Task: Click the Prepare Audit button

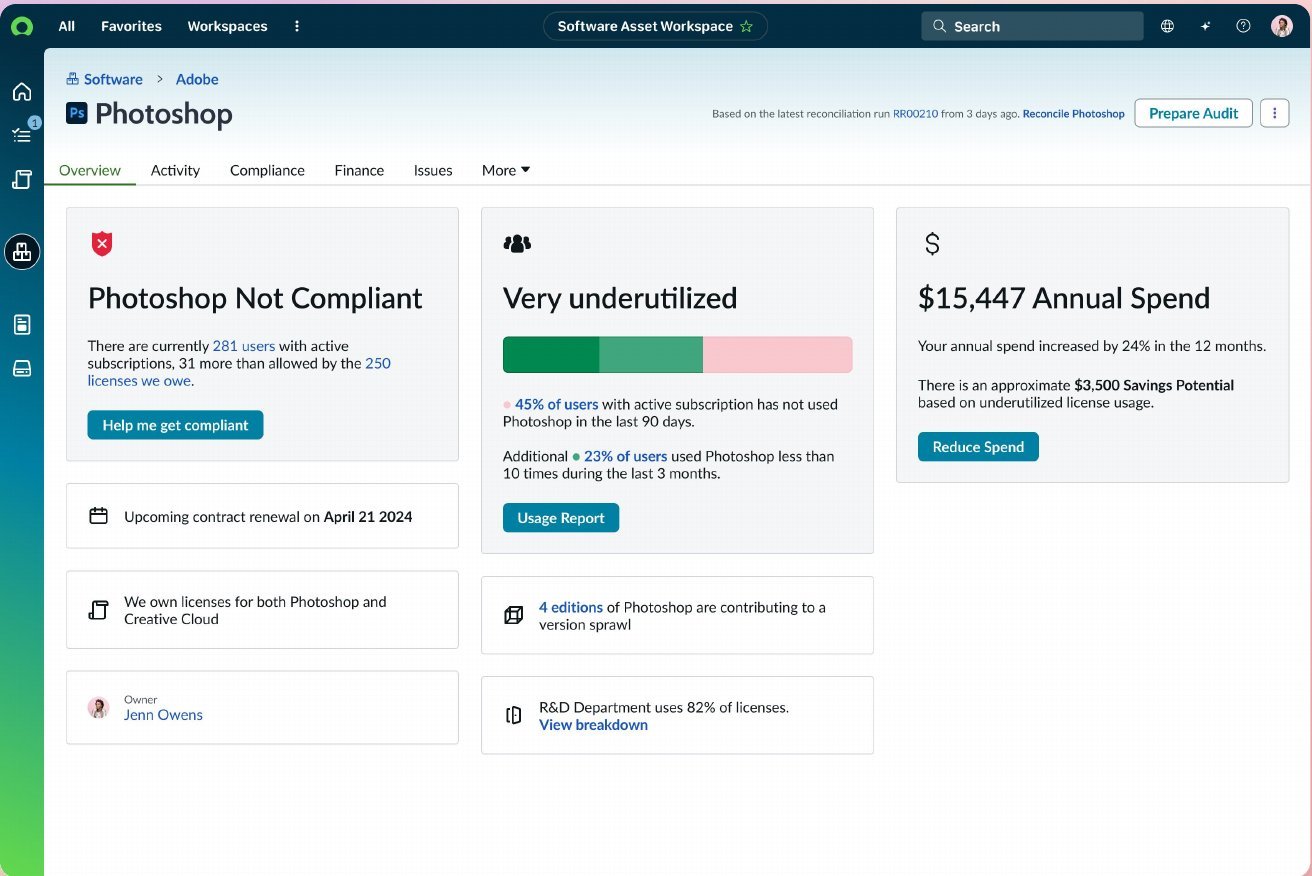Action: click(1193, 113)
